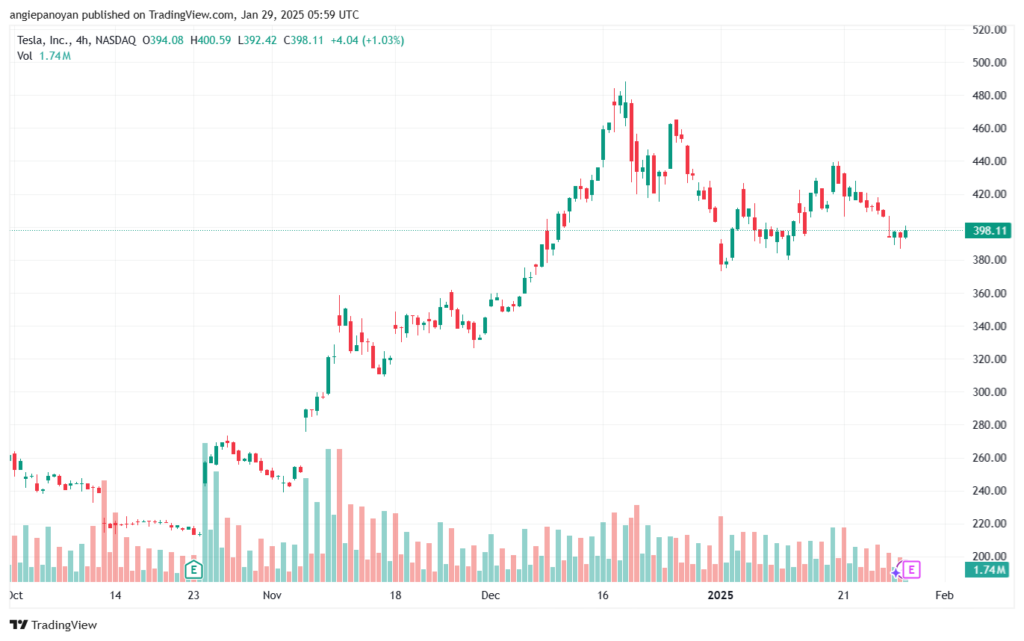Screen dimensions: 1024x641
Task: Click the 2025 label on the time axis
Action: (722, 595)
